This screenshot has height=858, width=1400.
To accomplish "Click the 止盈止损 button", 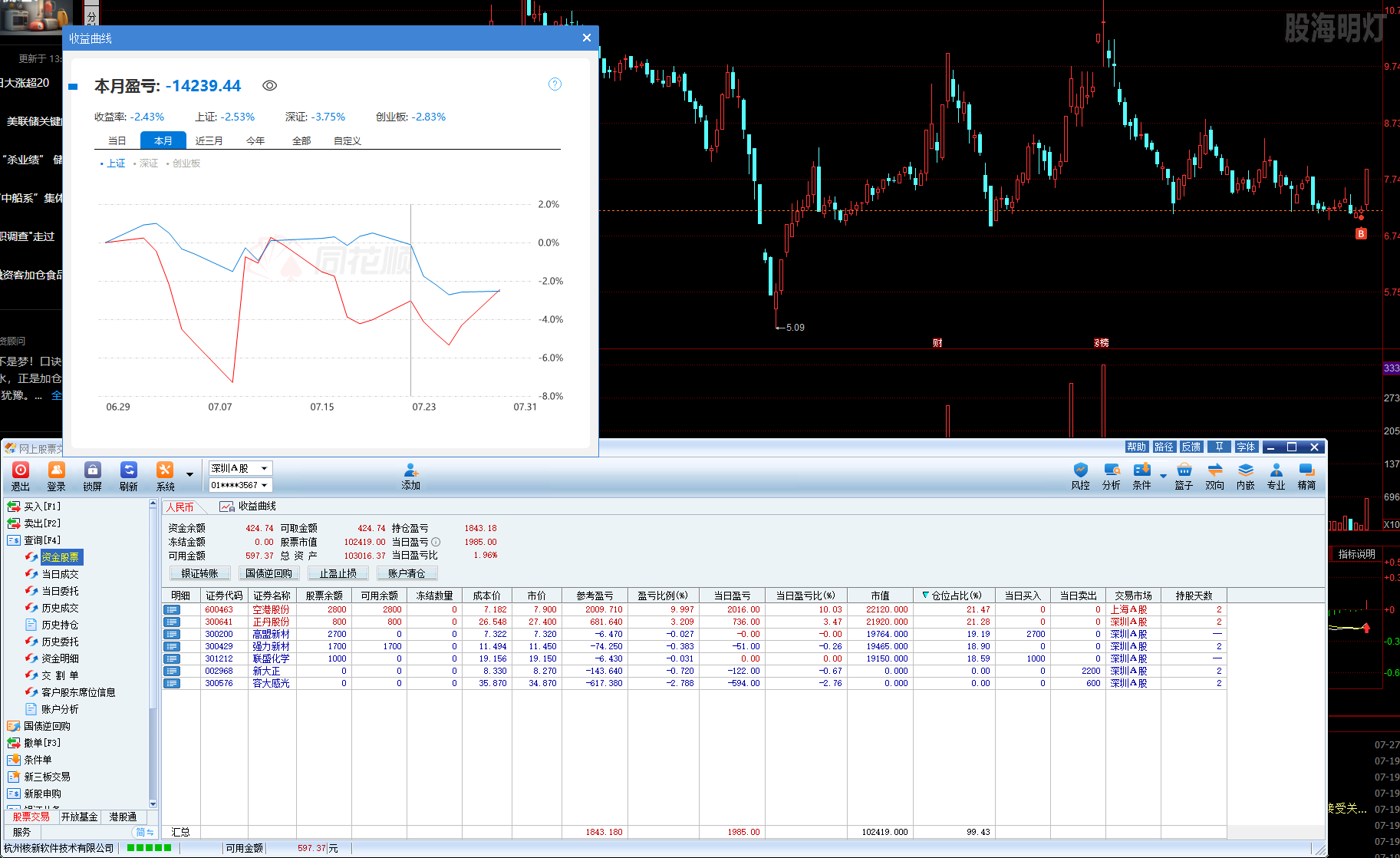I will pos(338,573).
